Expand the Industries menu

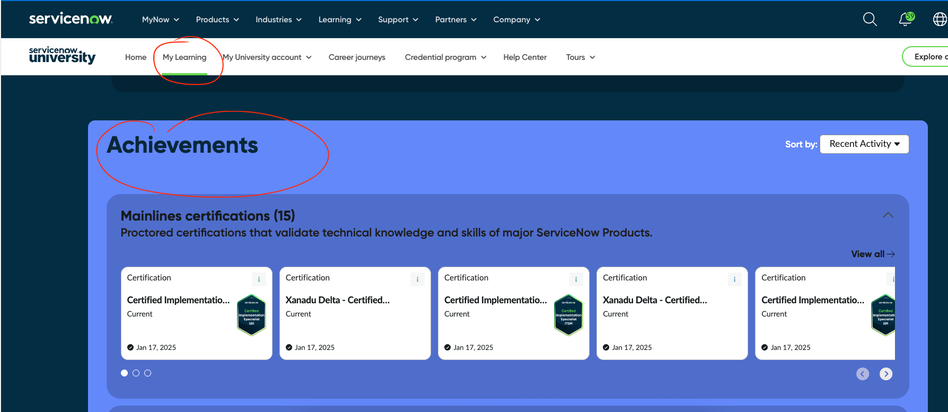tap(278, 19)
